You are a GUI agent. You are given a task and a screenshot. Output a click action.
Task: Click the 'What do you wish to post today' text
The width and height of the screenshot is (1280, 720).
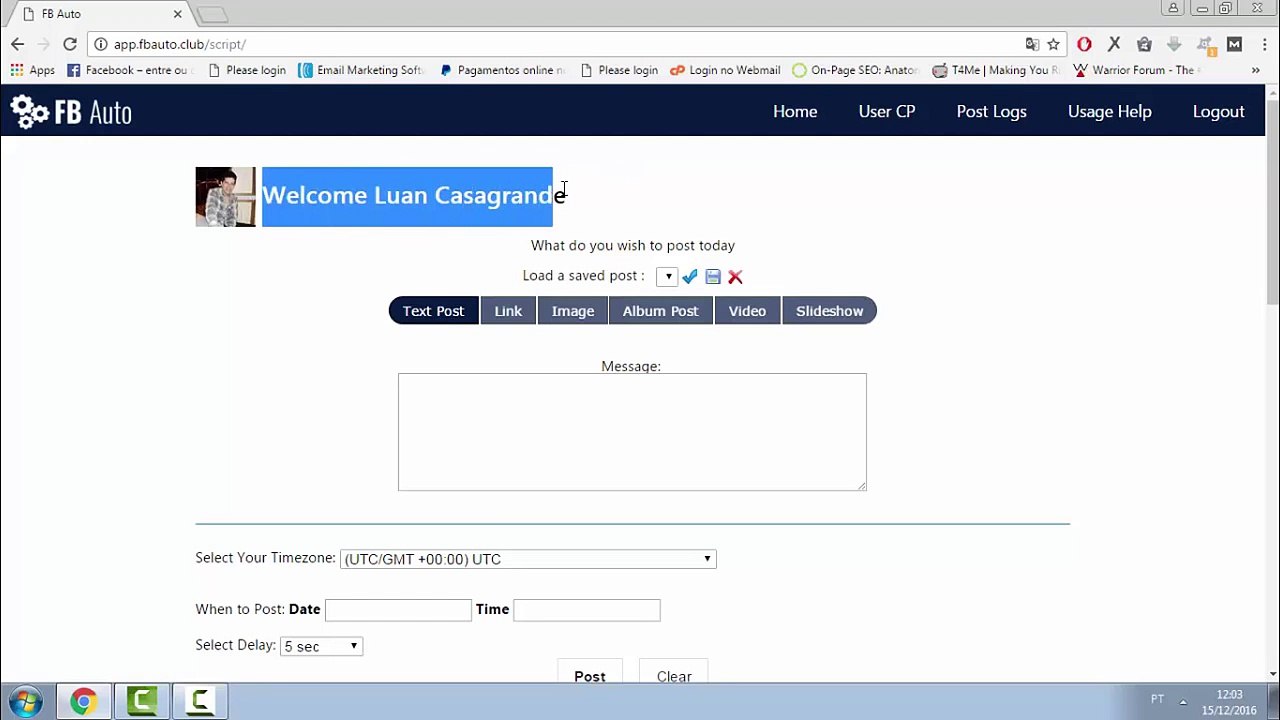[633, 245]
